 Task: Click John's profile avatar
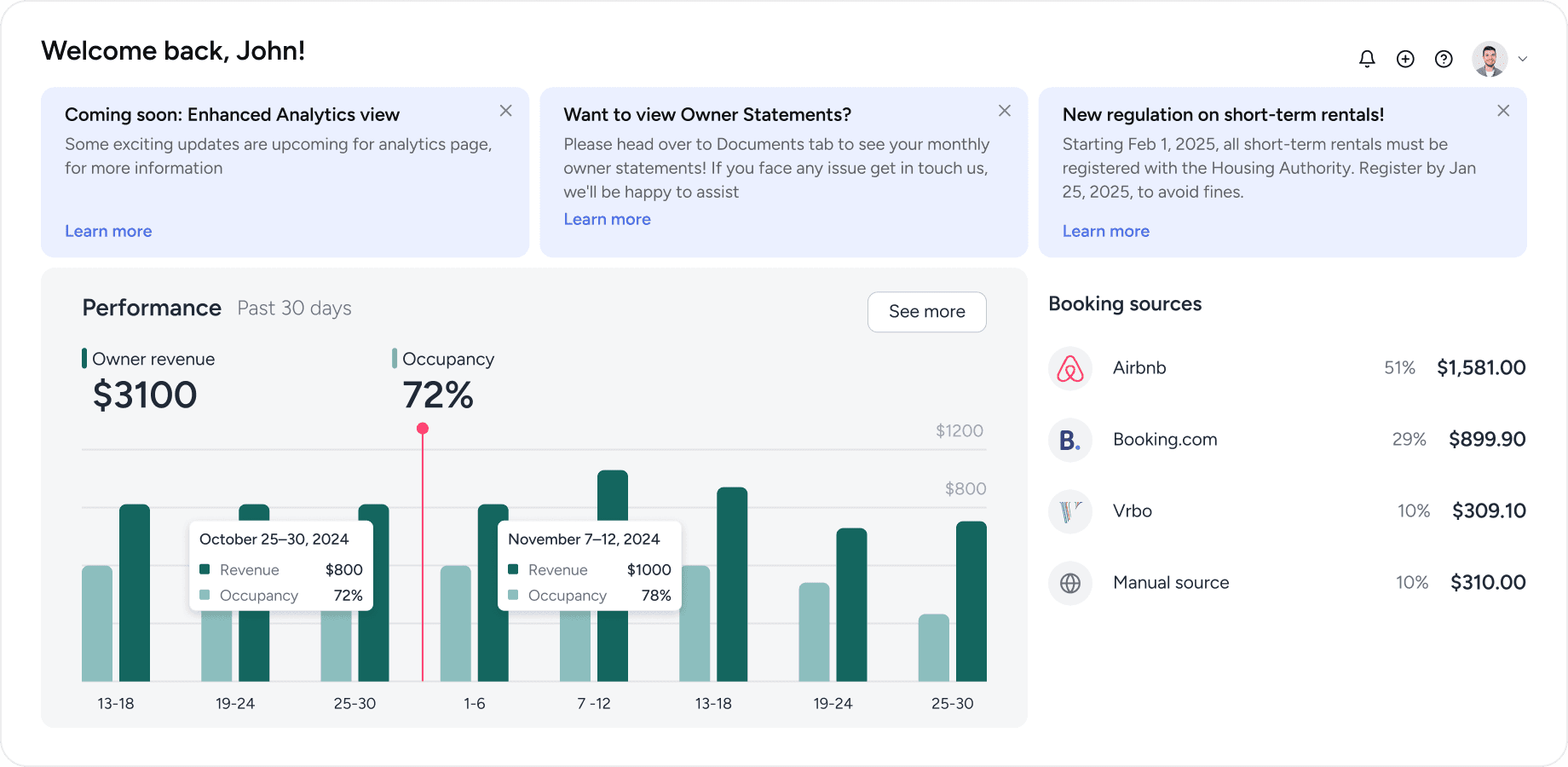[x=1489, y=59]
